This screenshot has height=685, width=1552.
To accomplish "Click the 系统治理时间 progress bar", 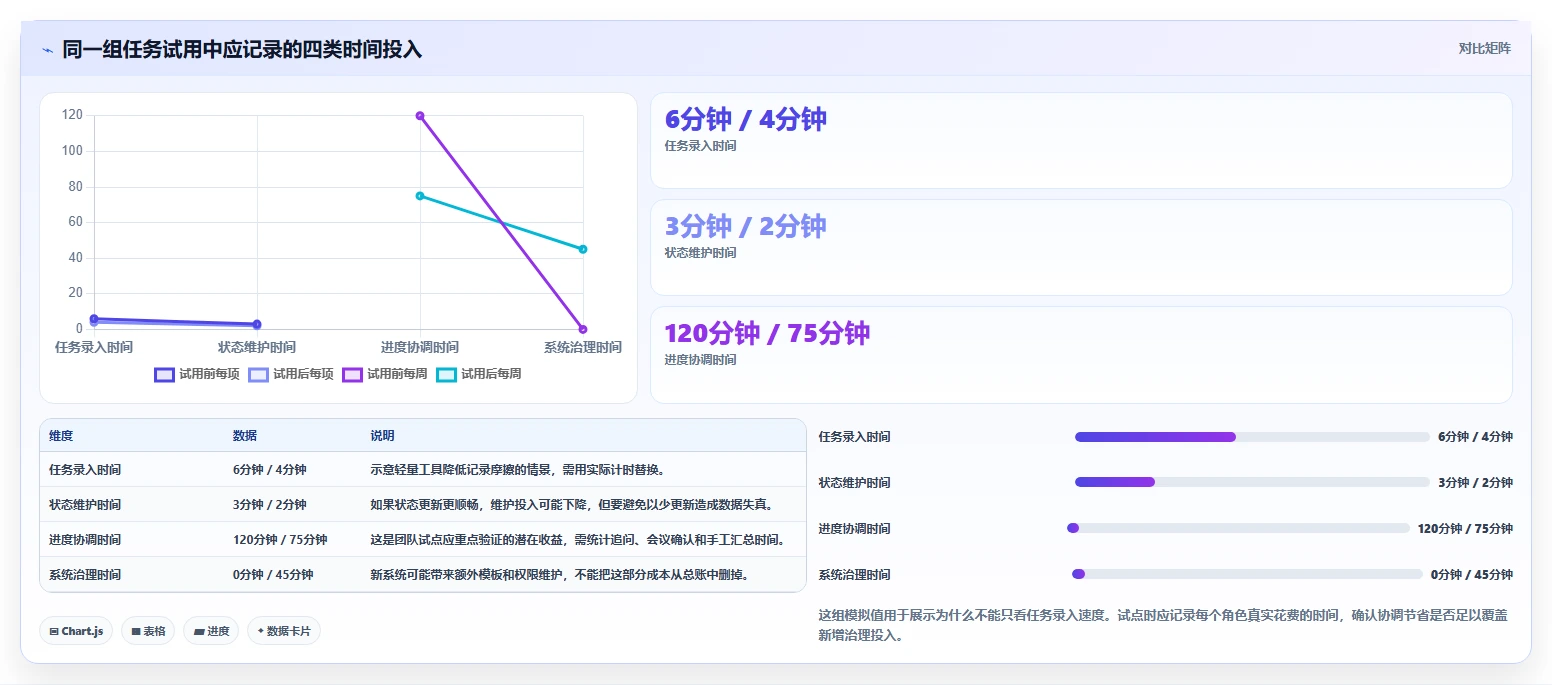I will [1247, 574].
